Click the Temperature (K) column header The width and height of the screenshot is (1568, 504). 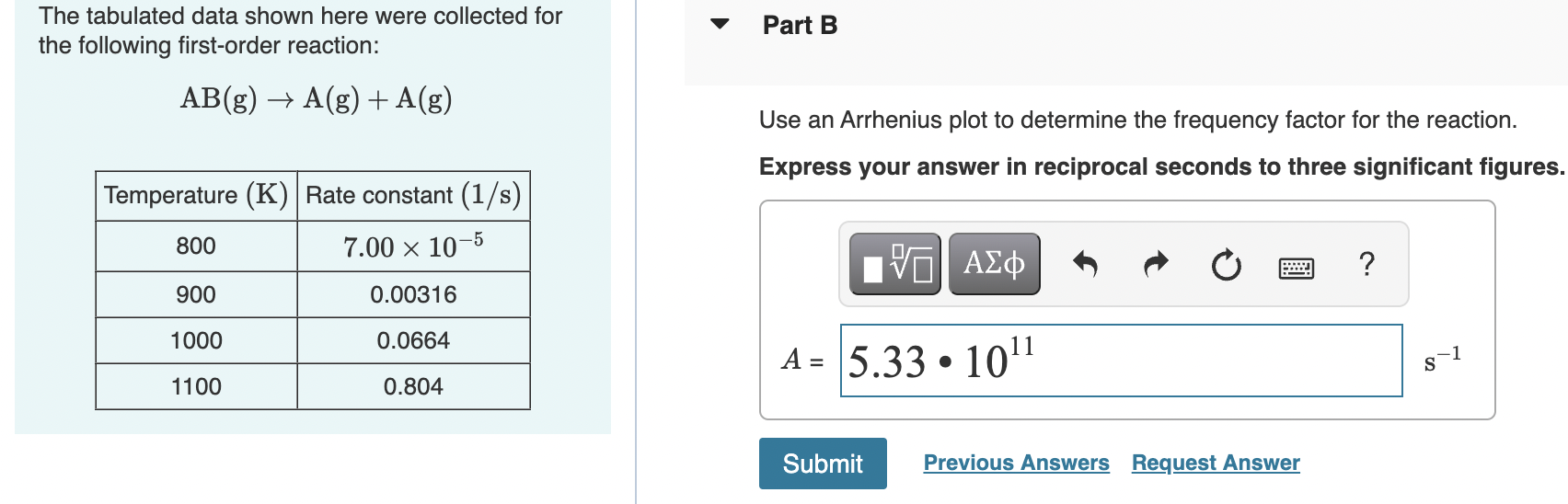(196, 195)
